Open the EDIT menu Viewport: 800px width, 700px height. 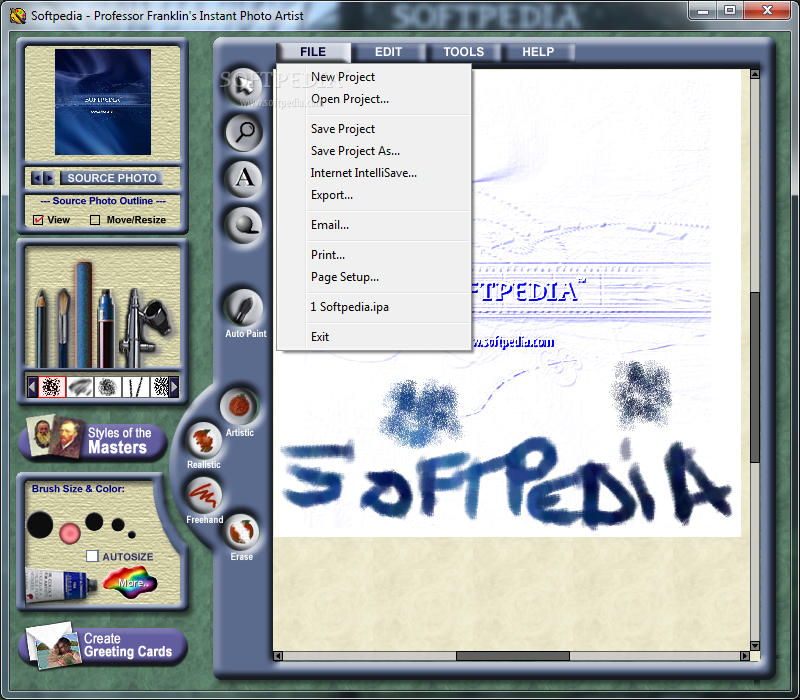pyautogui.click(x=388, y=52)
